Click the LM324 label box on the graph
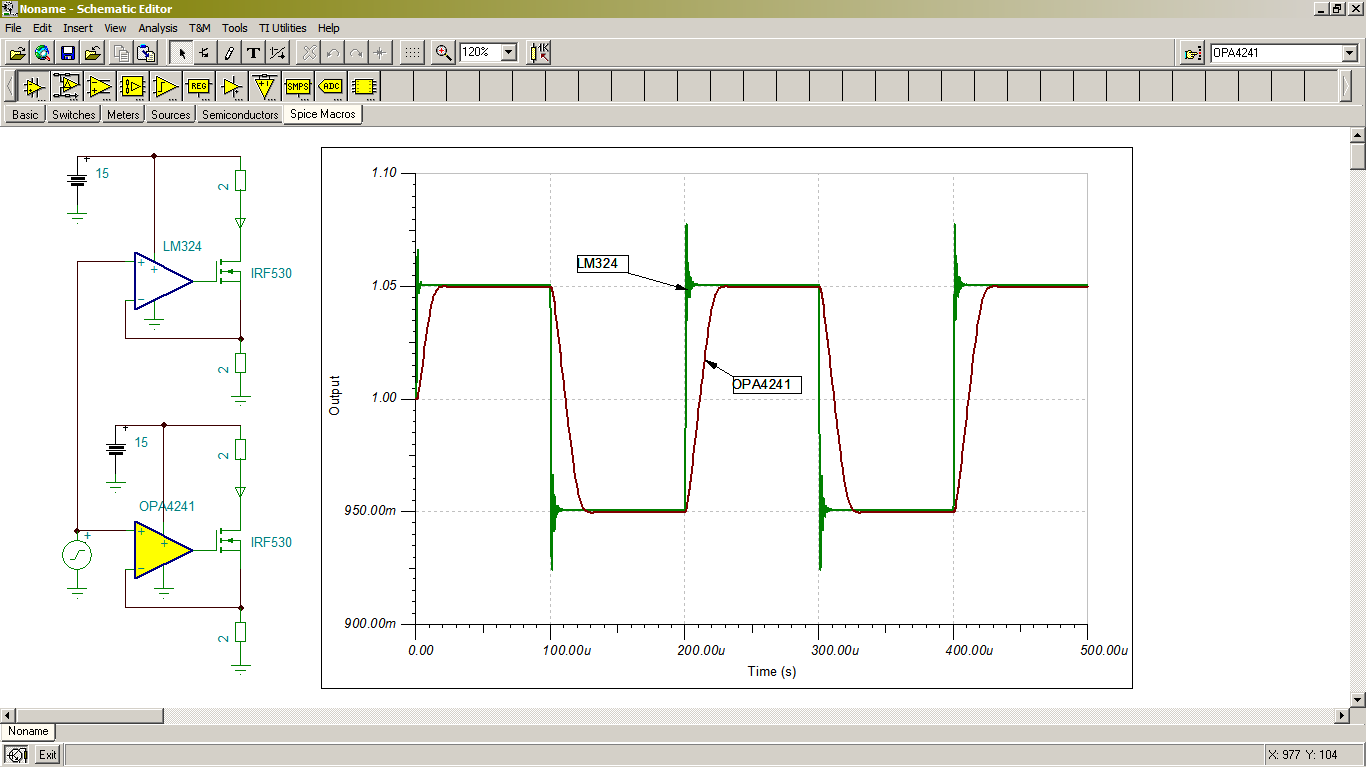Viewport: 1366px width, 768px height. point(603,264)
